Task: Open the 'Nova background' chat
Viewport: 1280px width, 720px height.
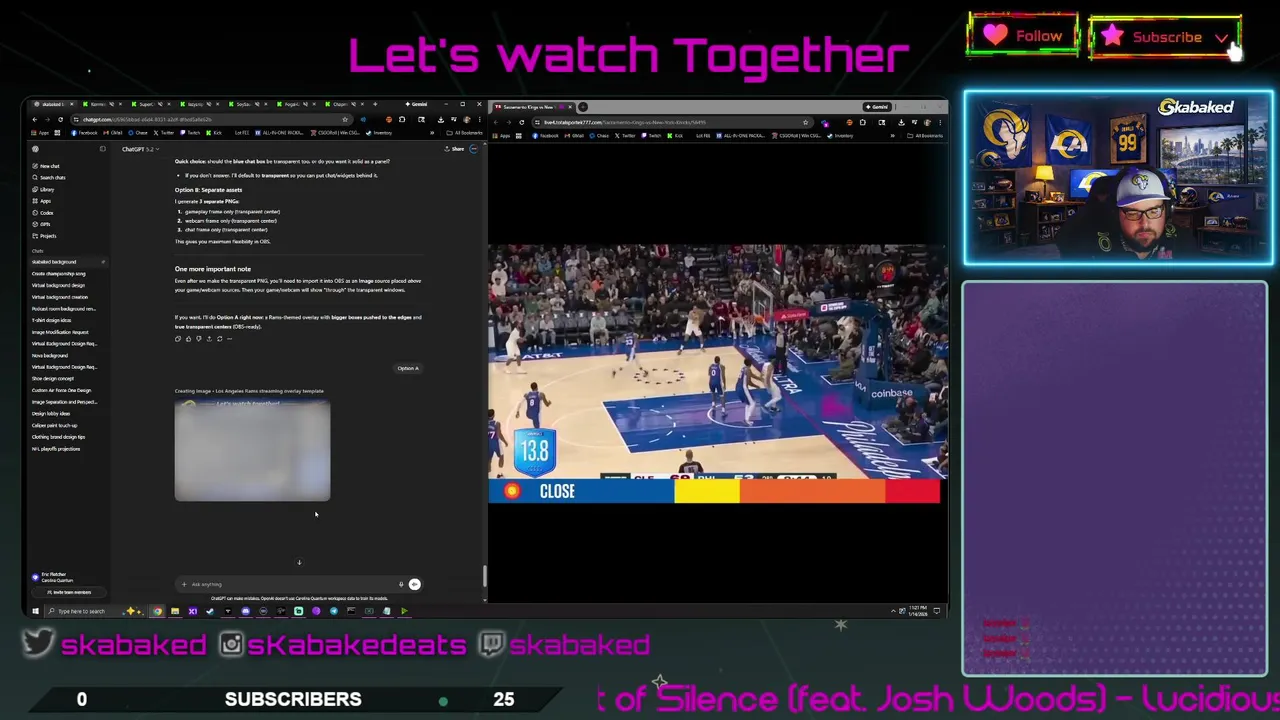Action: (50, 355)
